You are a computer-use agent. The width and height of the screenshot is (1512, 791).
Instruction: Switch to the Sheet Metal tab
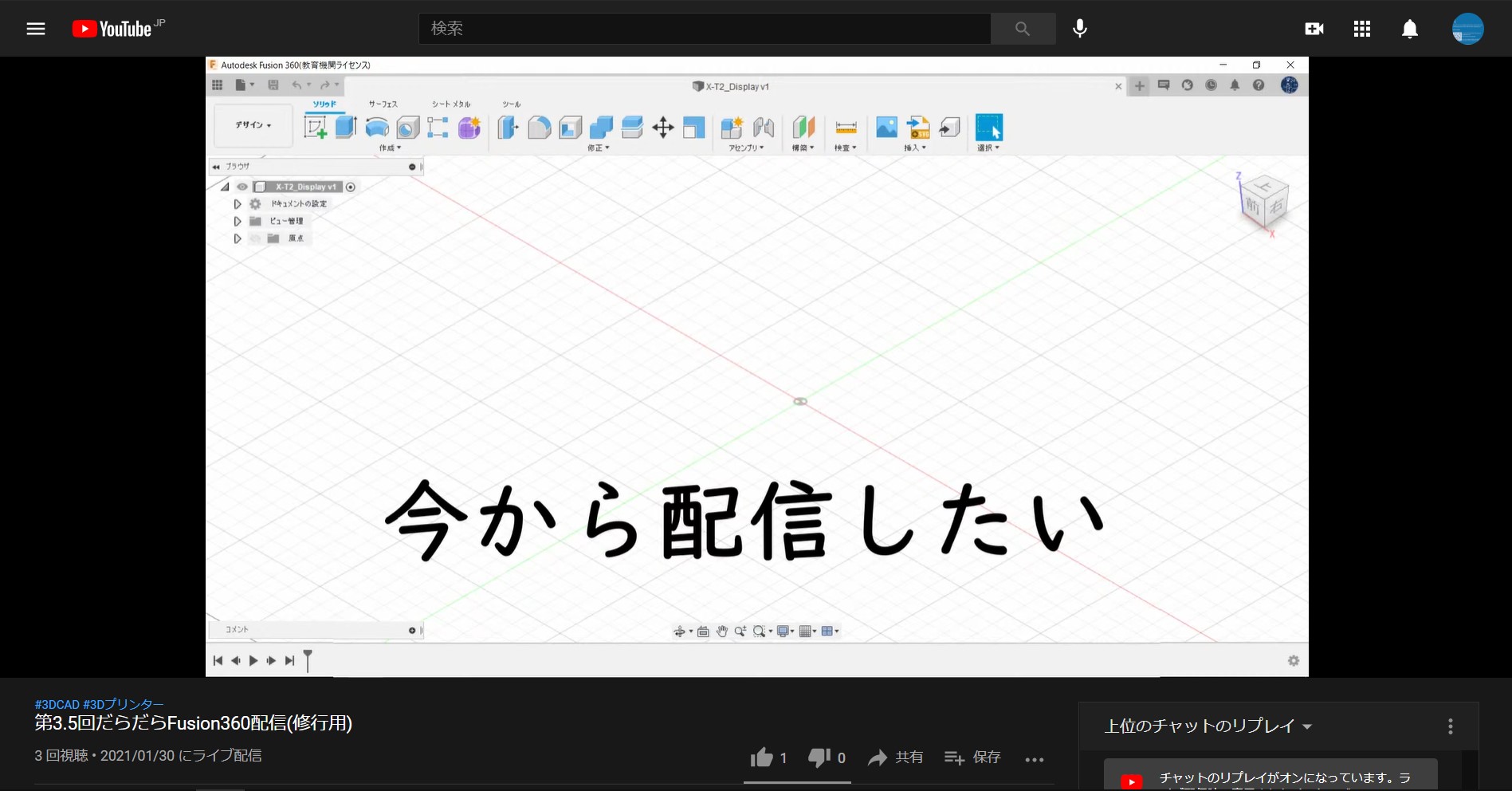tap(451, 104)
